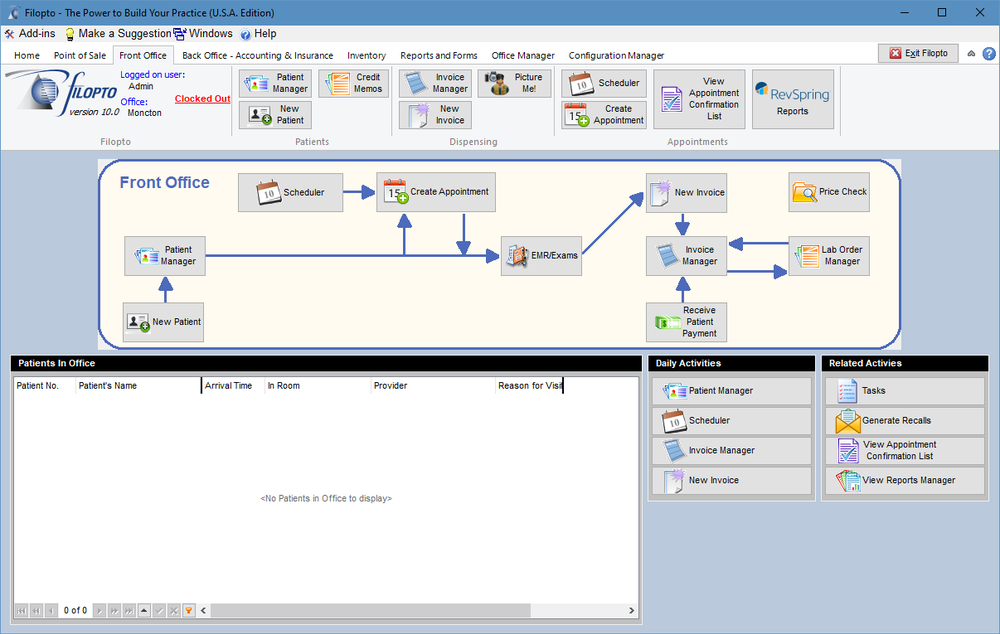Sort by Patient No. column header
This screenshot has height=634, width=1000.
tap(44, 386)
